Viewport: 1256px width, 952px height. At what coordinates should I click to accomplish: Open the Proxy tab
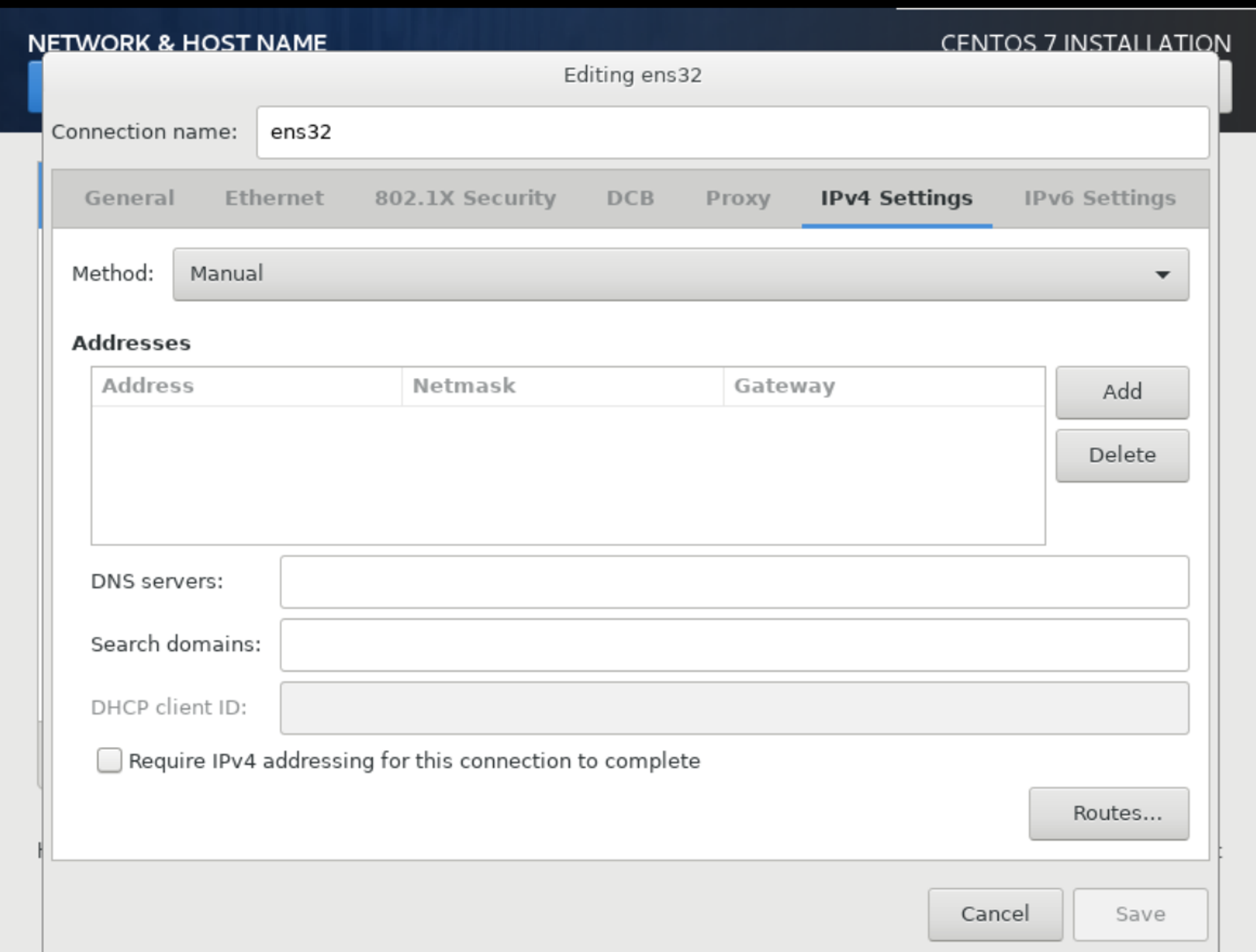(738, 198)
